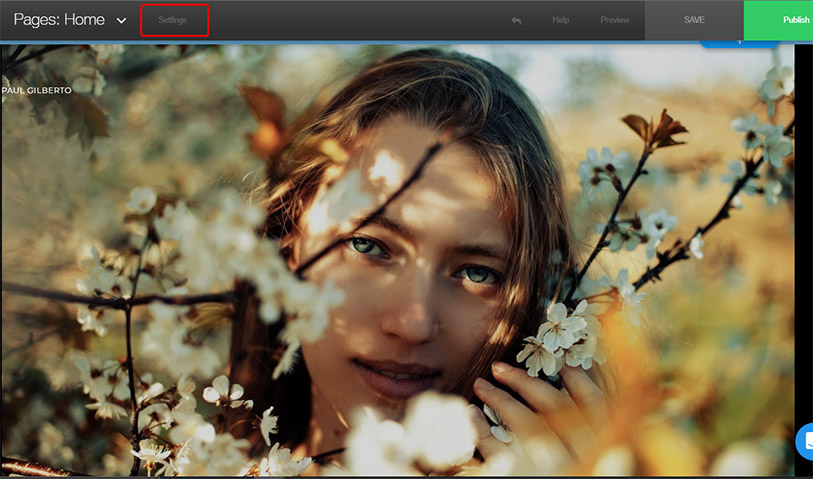
Task: Click the black strip right of canvas
Action: tap(803, 250)
